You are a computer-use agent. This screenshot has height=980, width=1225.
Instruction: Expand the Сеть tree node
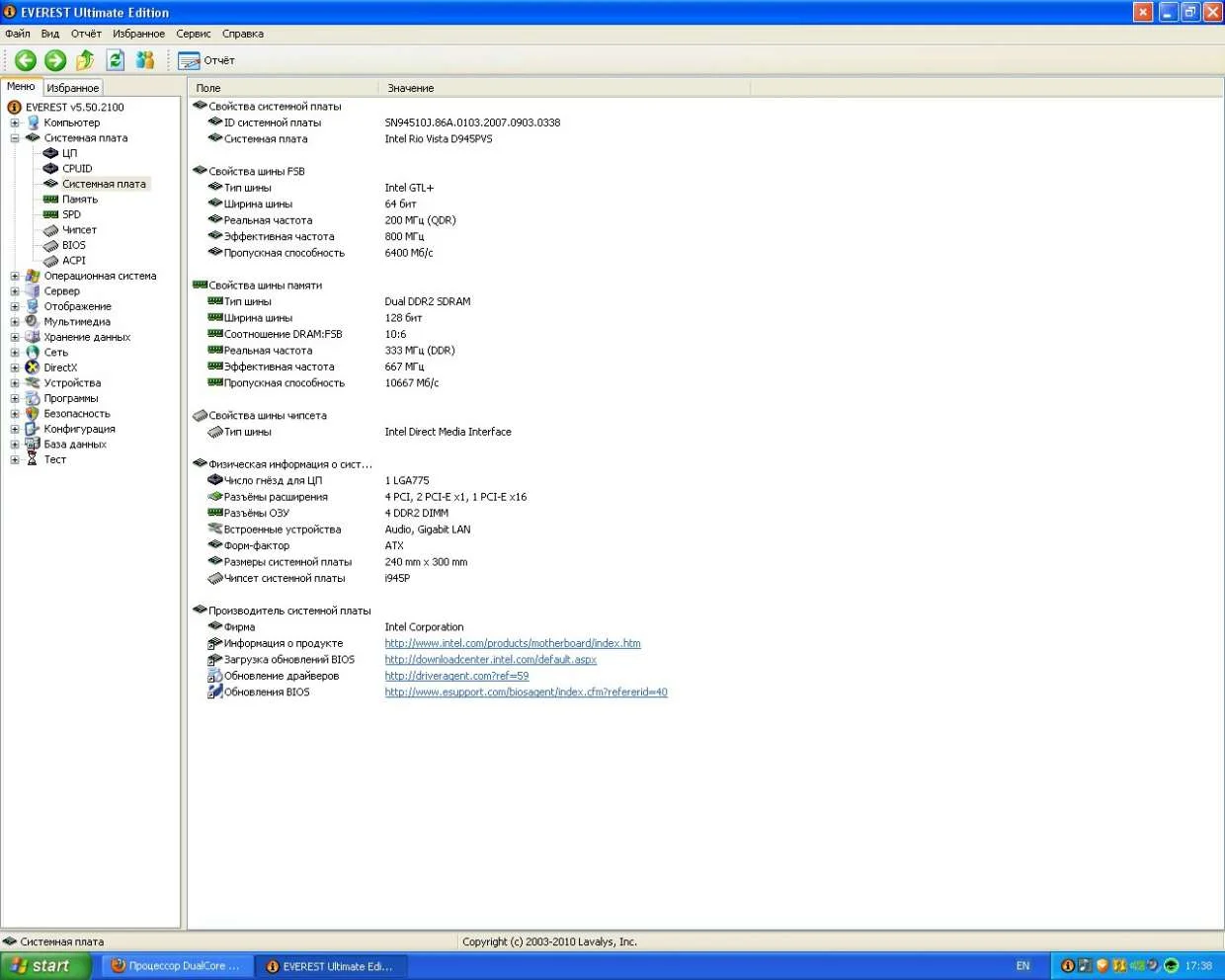(x=15, y=353)
